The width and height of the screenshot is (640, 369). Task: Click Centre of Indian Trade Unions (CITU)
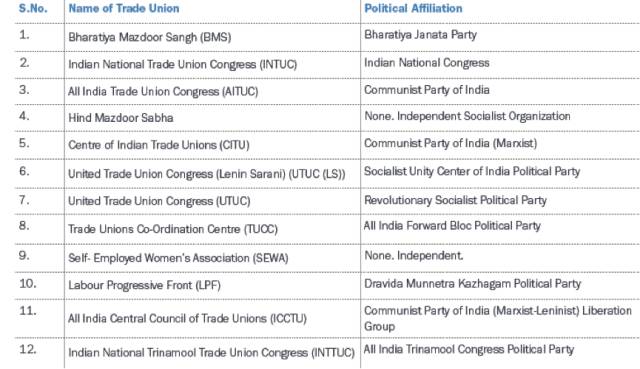point(159,145)
